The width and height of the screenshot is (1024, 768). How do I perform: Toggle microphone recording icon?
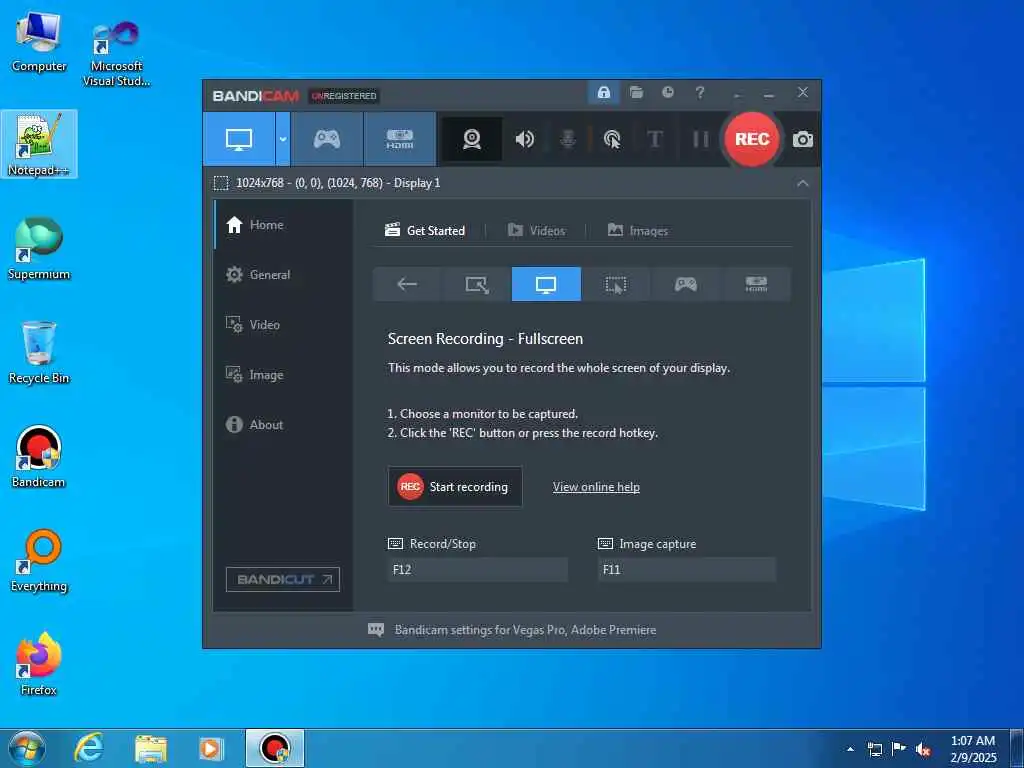click(568, 139)
